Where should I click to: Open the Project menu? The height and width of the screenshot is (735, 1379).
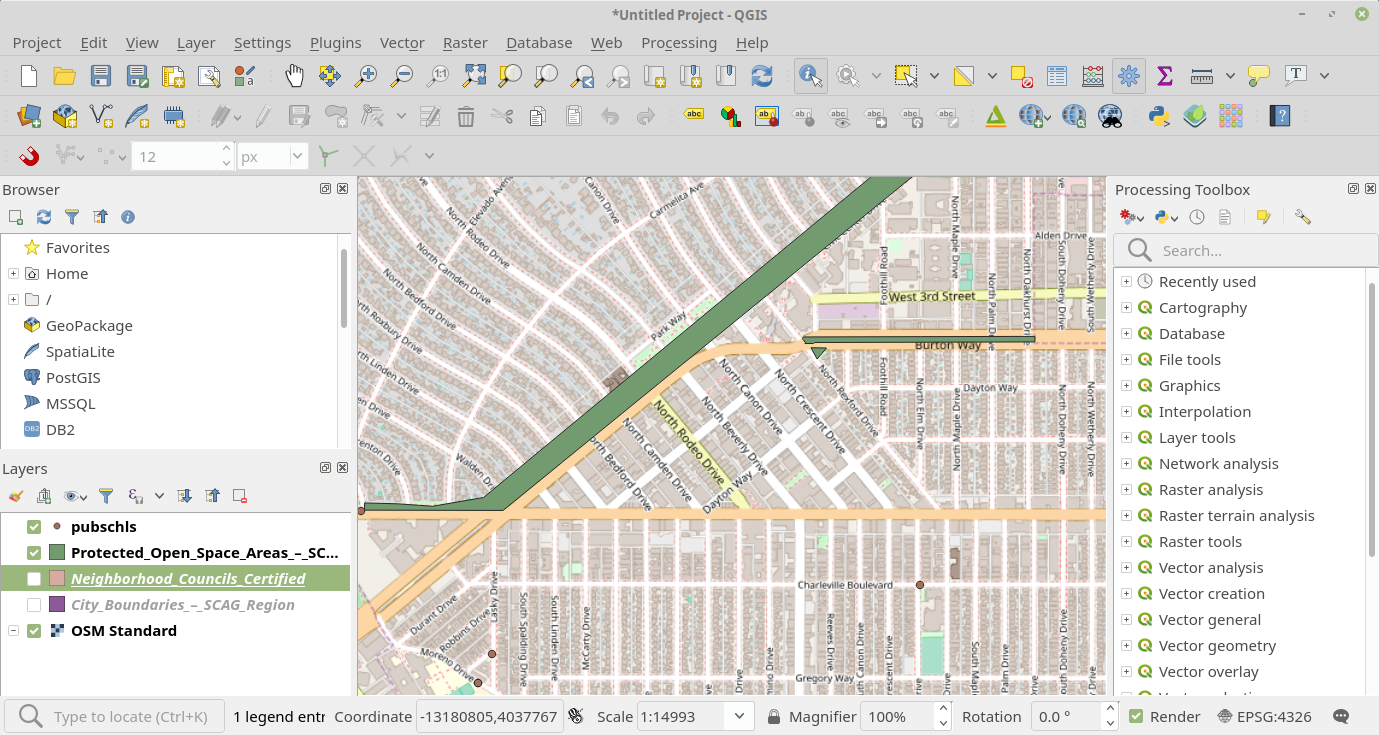pyautogui.click(x=37, y=43)
